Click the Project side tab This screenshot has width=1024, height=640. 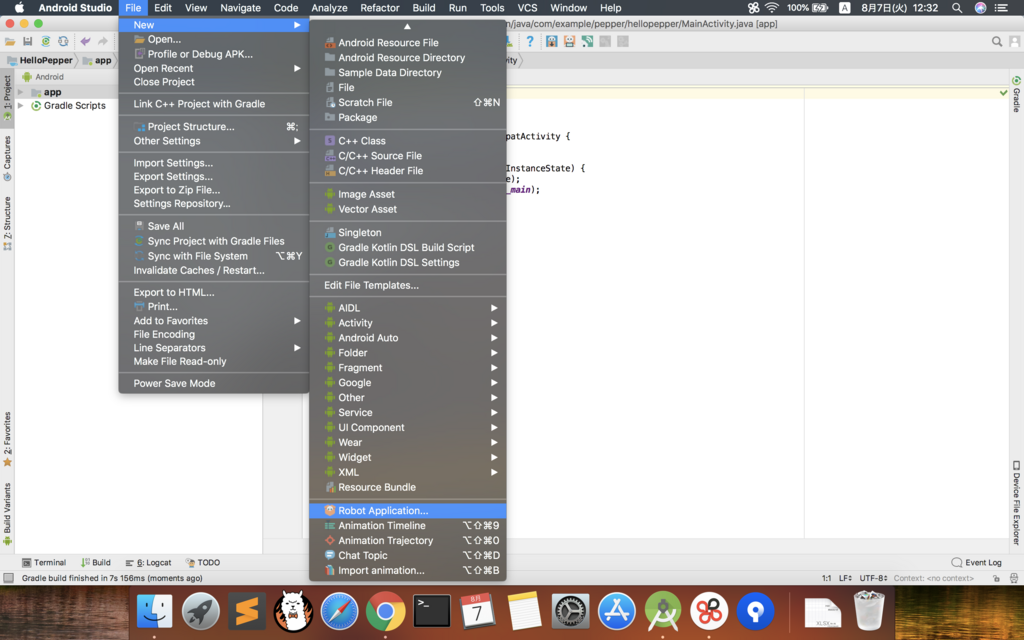[x=7, y=97]
